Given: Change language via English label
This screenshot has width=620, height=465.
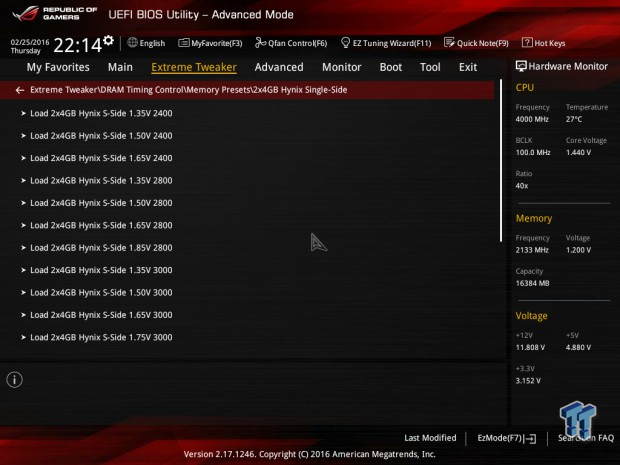Looking at the screenshot, I should 152,43.
